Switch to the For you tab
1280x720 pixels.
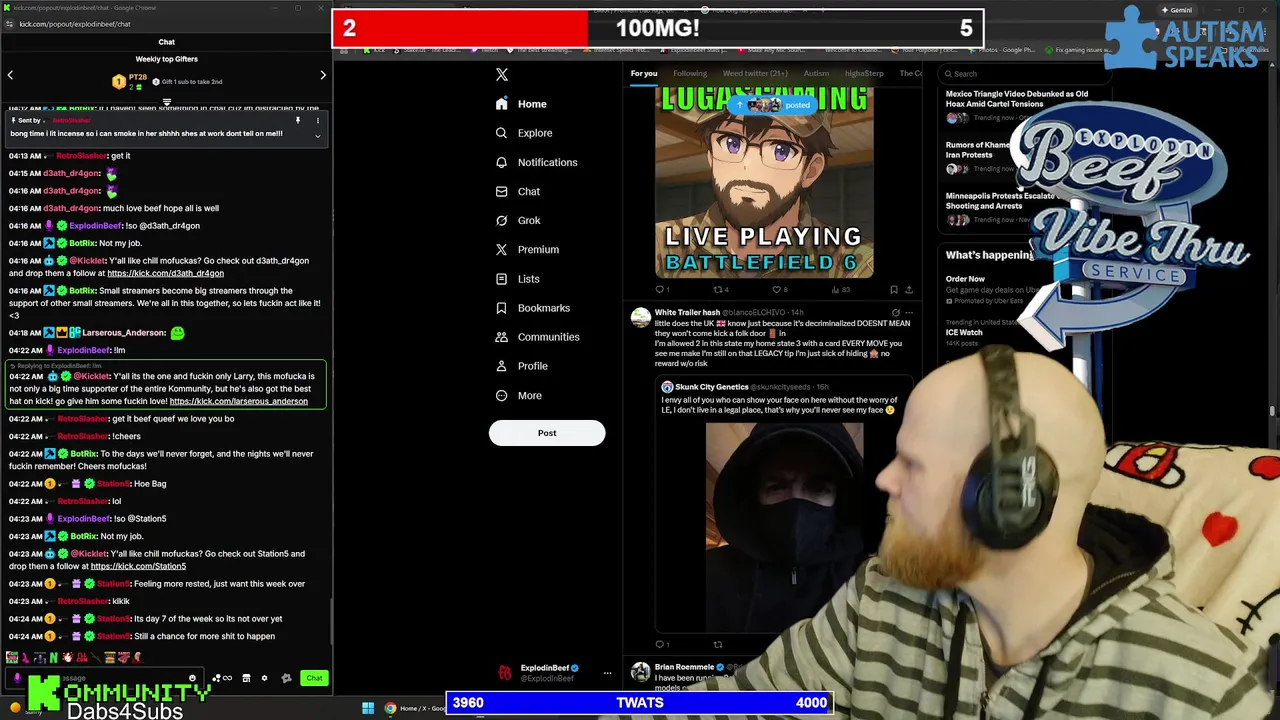(x=644, y=73)
